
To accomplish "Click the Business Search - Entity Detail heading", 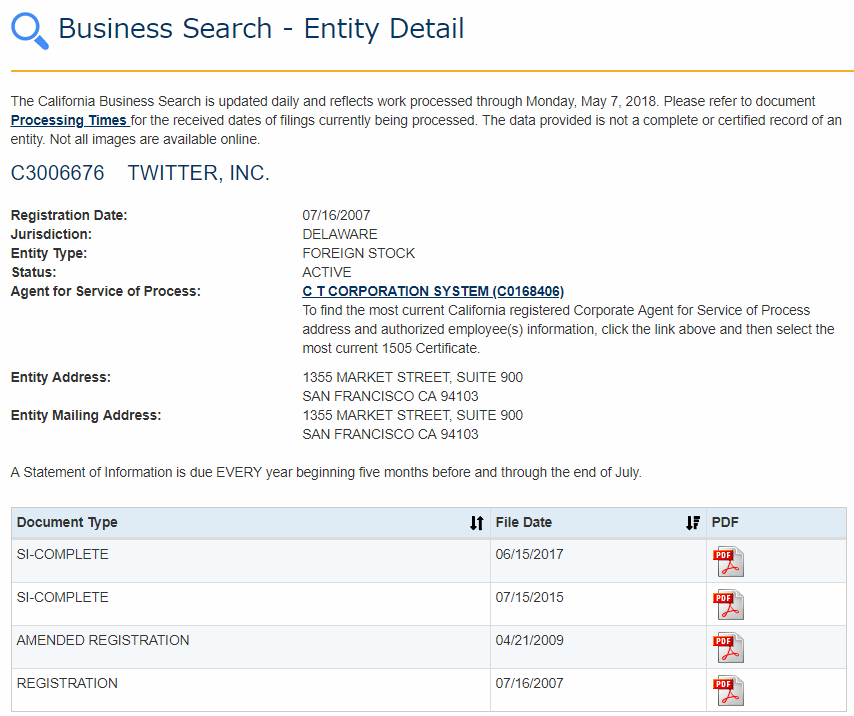I will coord(261,29).
